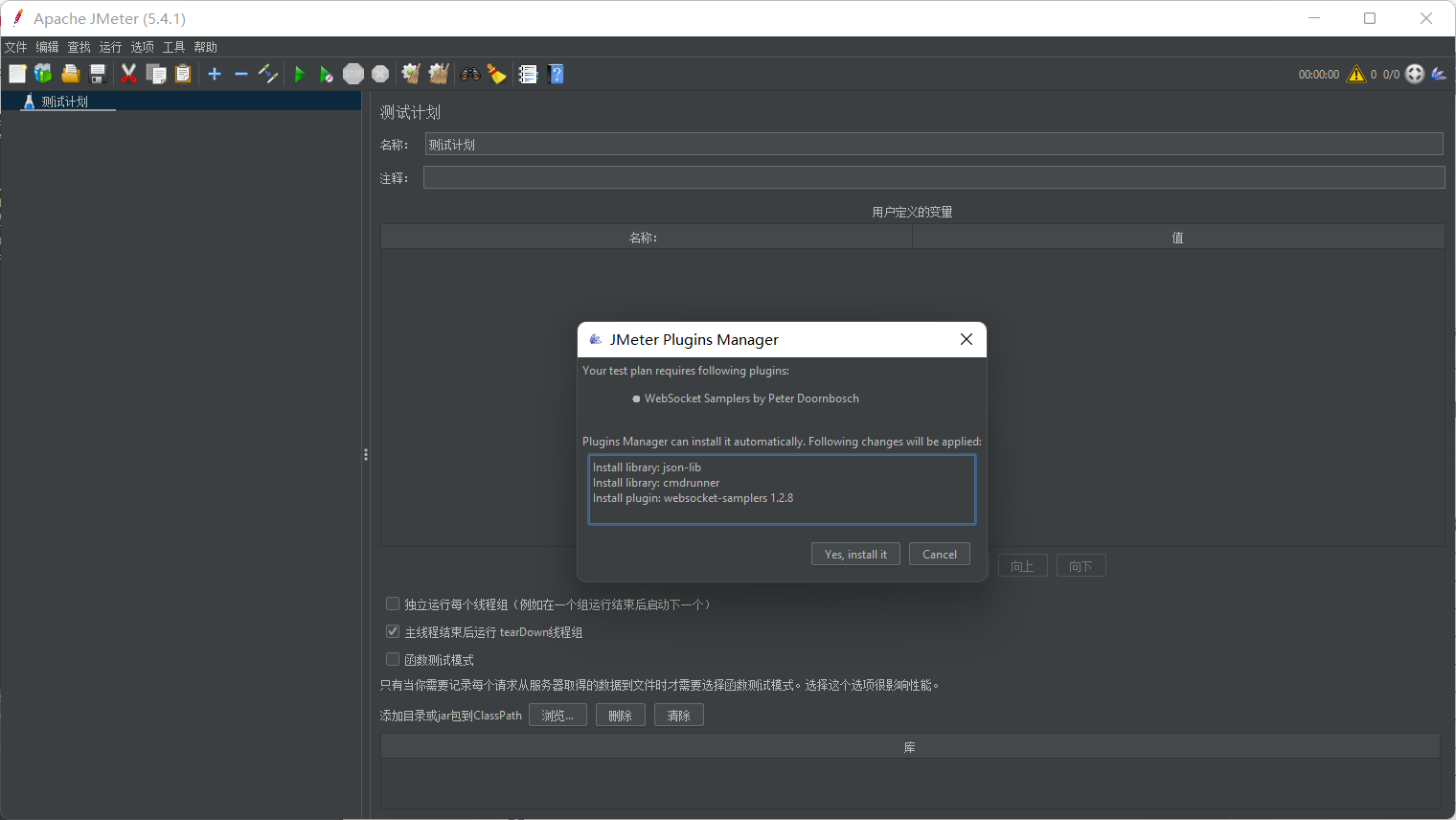The image size is (1456, 820).
Task: Click the 名称 column header
Action: tap(647, 238)
